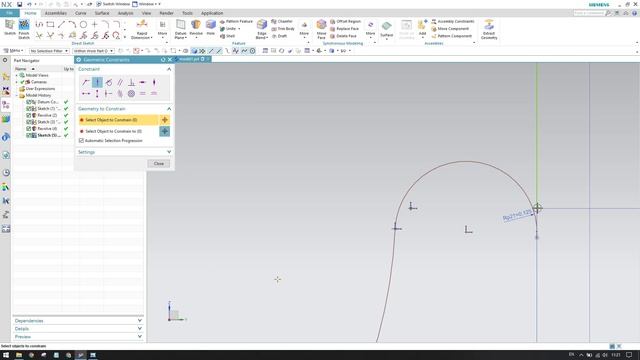Select the Circle sketch tool
Screen dimensions: 640x360
pyautogui.click(x=83, y=24)
